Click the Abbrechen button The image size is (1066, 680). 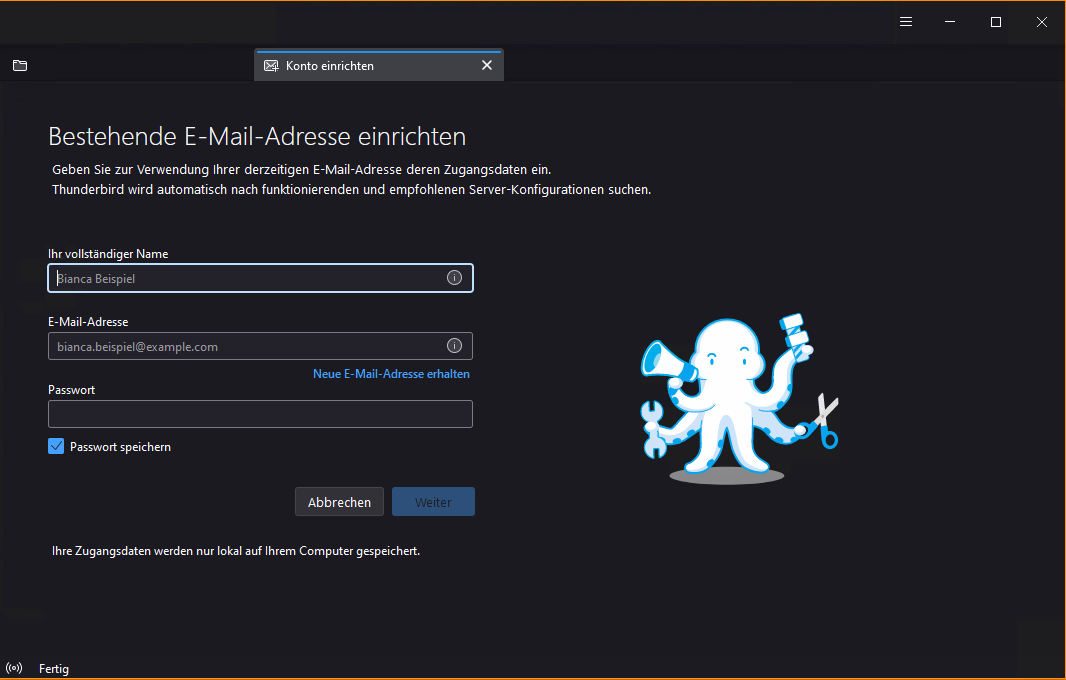(339, 502)
